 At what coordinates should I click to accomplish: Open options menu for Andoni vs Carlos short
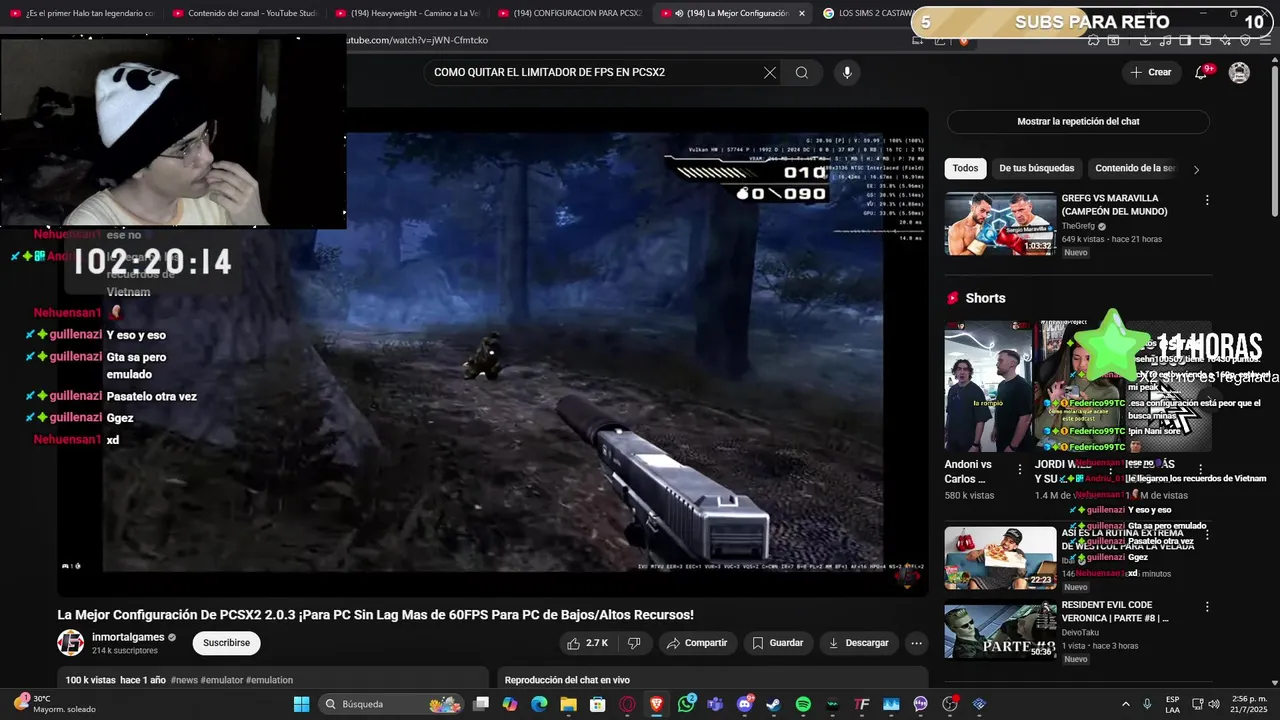1020,469
